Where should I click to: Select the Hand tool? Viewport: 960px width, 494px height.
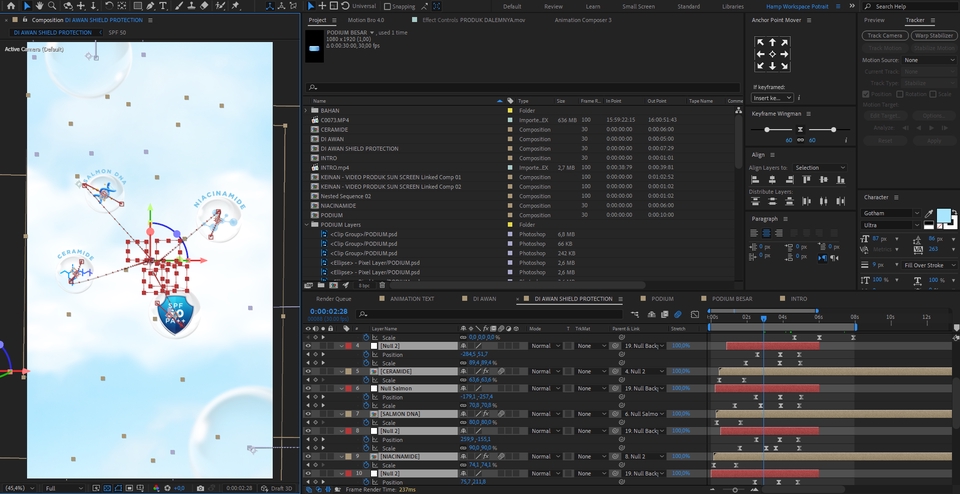coord(40,6)
